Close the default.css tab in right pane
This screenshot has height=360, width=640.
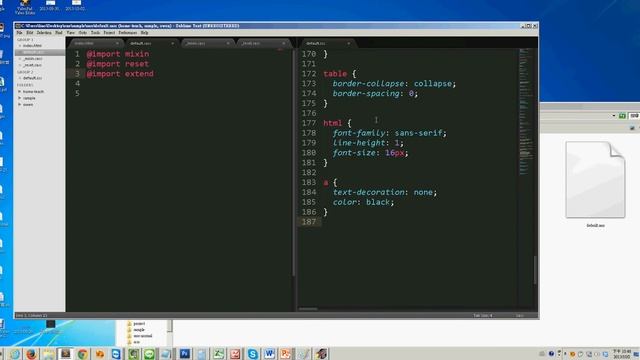pos(348,43)
